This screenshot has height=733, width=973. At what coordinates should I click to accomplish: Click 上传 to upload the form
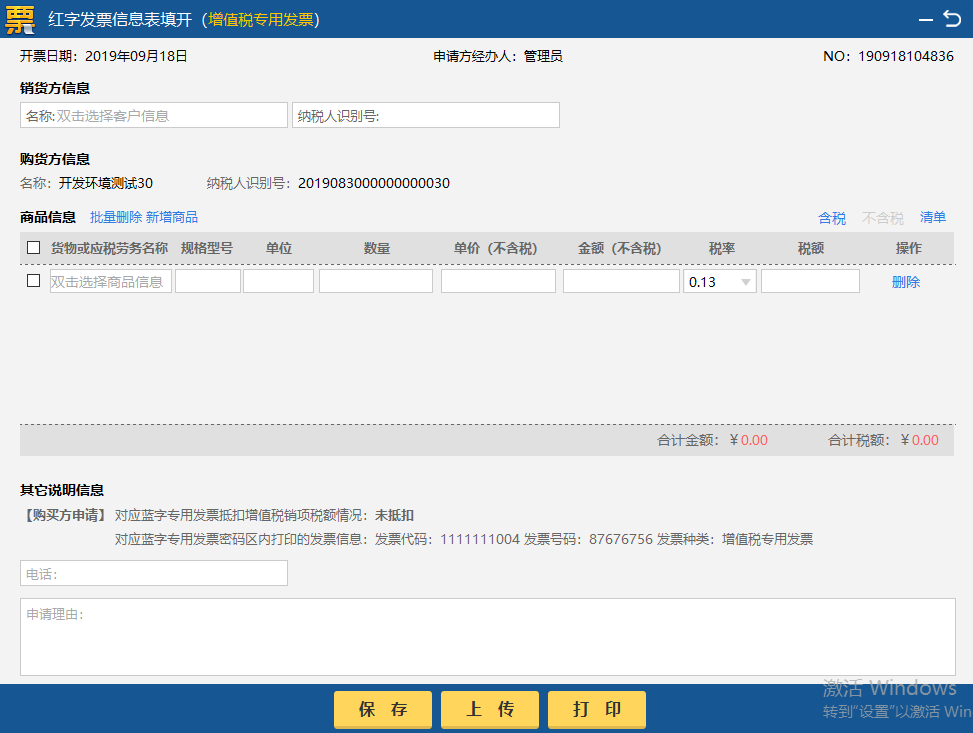pyautogui.click(x=489, y=709)
